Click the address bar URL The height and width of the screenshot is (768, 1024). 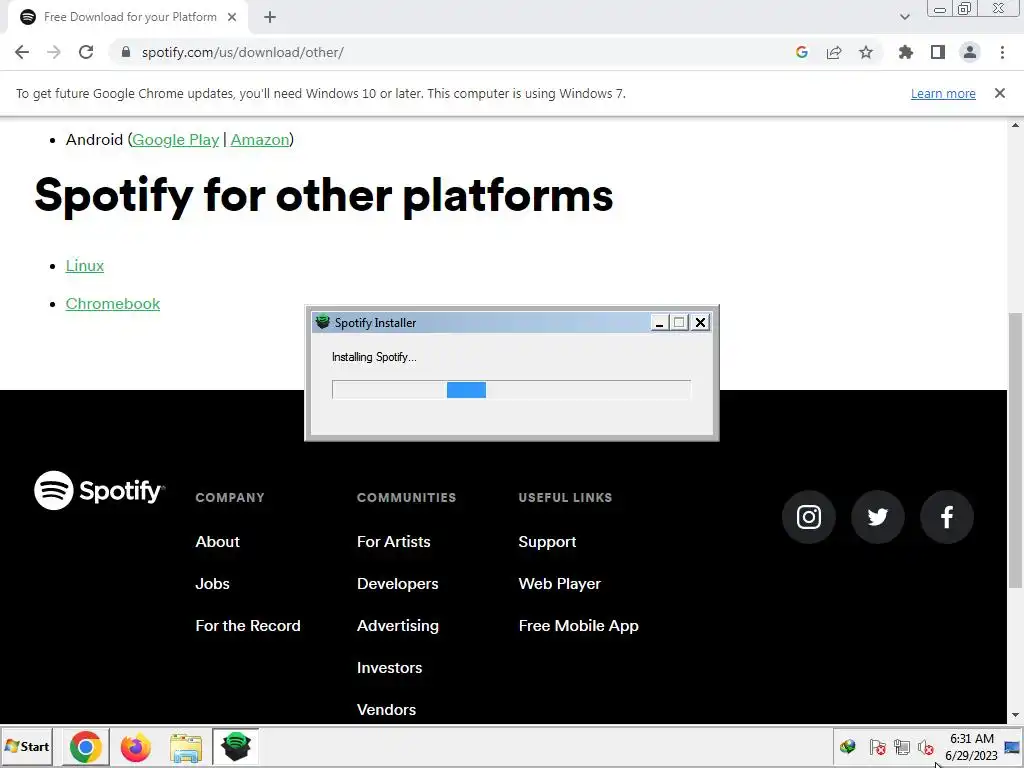pyautogui.click(x=242, y=52)
